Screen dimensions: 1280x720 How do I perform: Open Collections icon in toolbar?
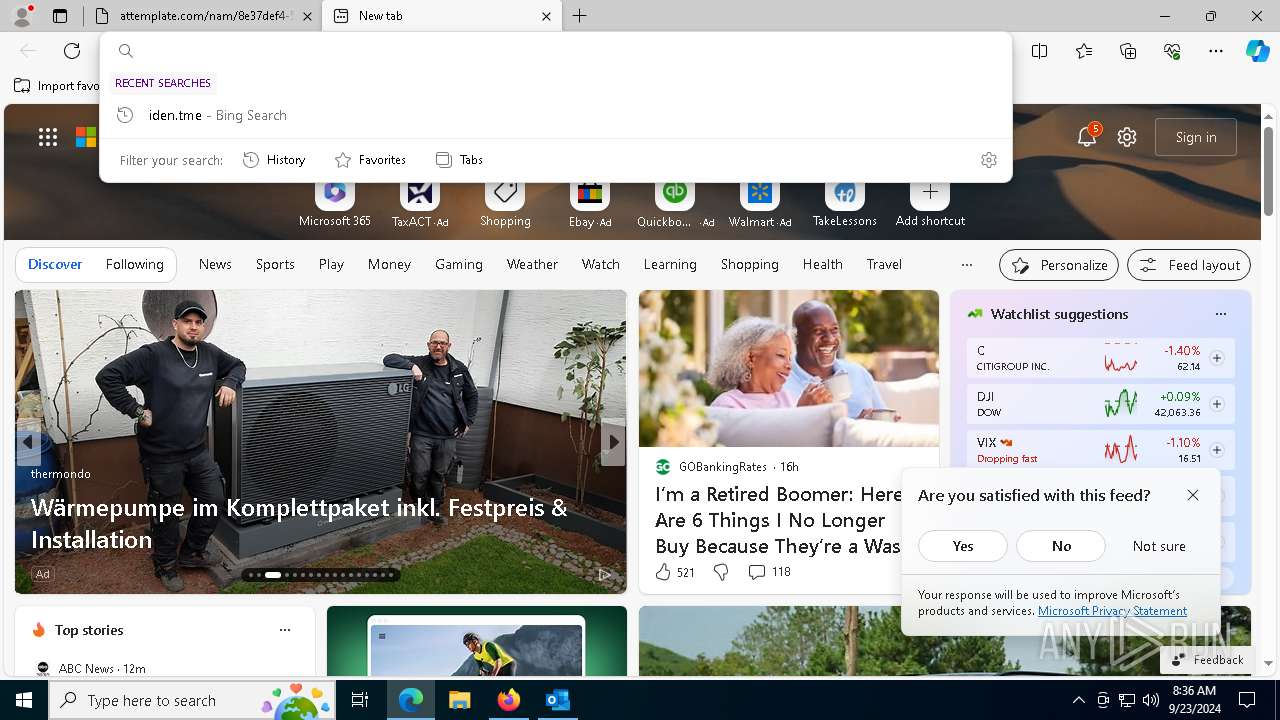click(1128, 51)
